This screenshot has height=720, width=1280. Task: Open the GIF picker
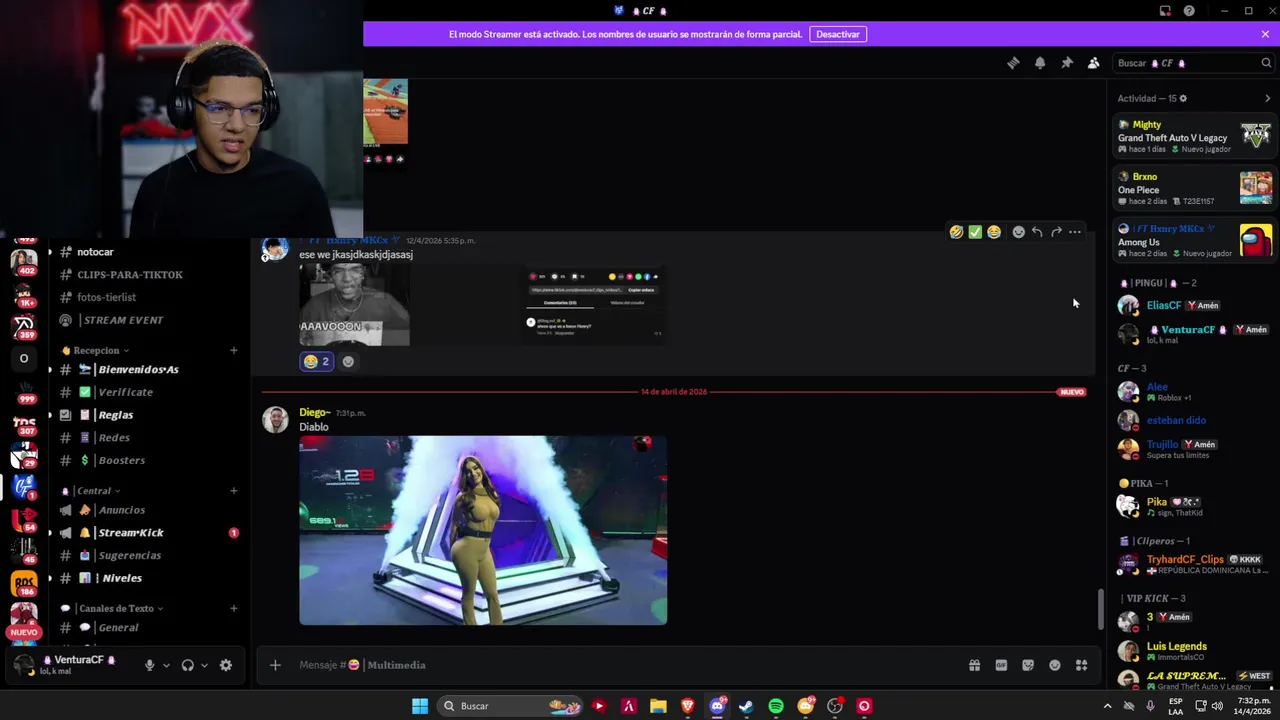click(1001, 665)
